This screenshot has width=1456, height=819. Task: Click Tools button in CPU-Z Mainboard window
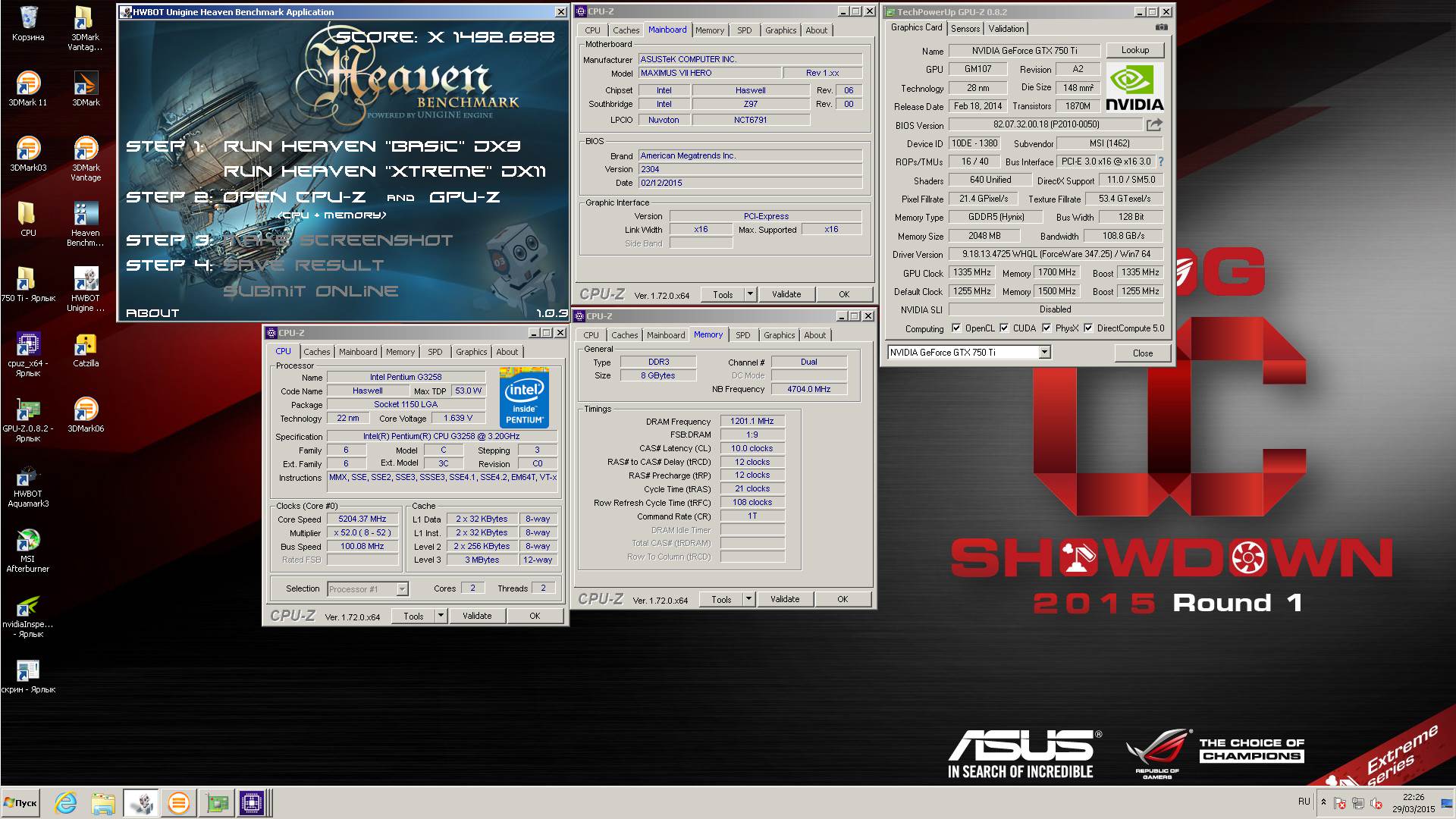pyautogui.click(x=723, y=294)
